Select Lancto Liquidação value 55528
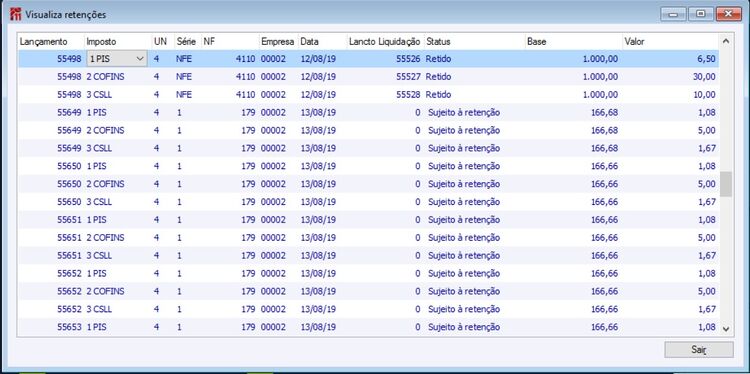 [x=408, y=95]
